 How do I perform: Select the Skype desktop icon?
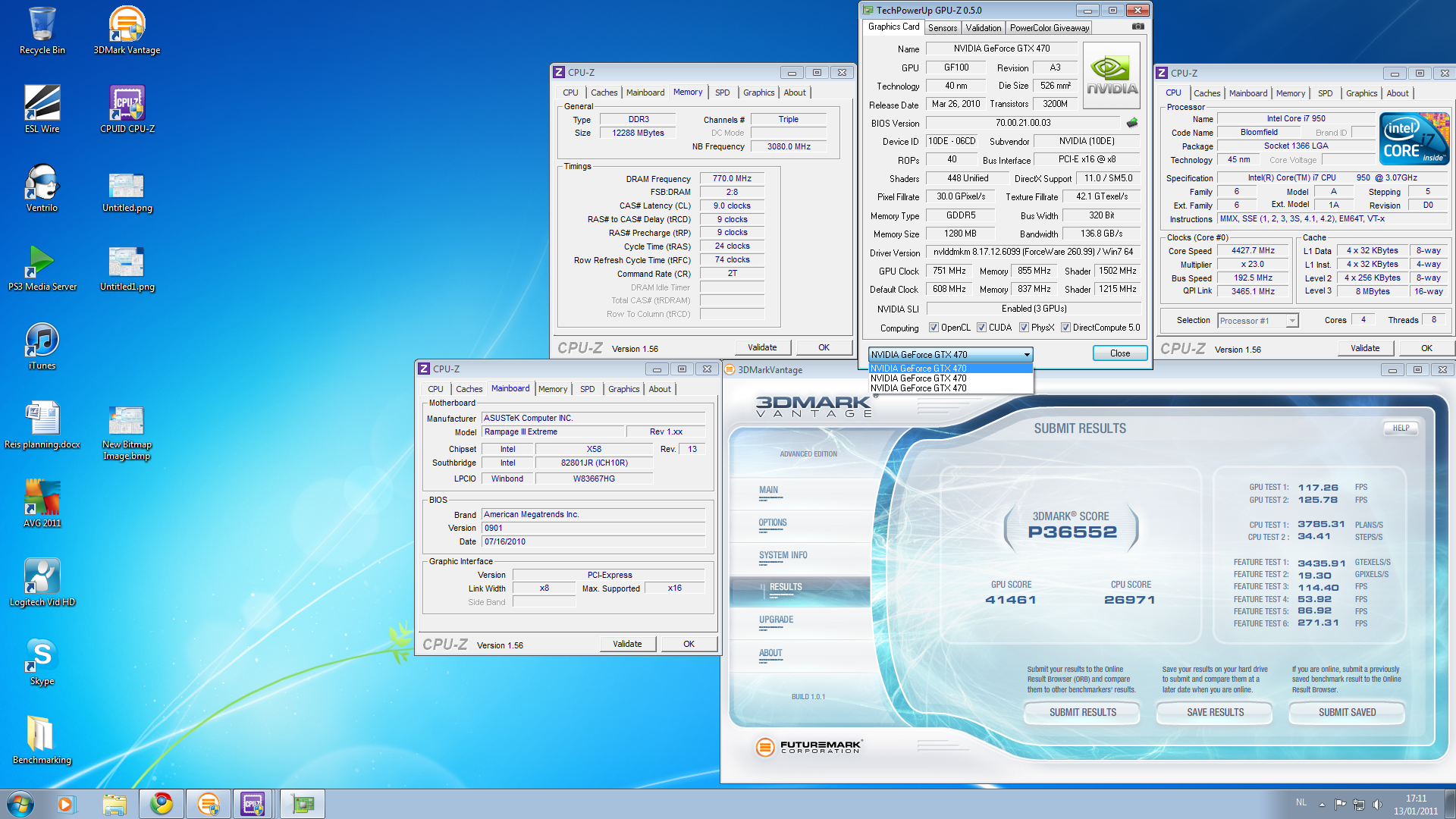pos(42,661)
